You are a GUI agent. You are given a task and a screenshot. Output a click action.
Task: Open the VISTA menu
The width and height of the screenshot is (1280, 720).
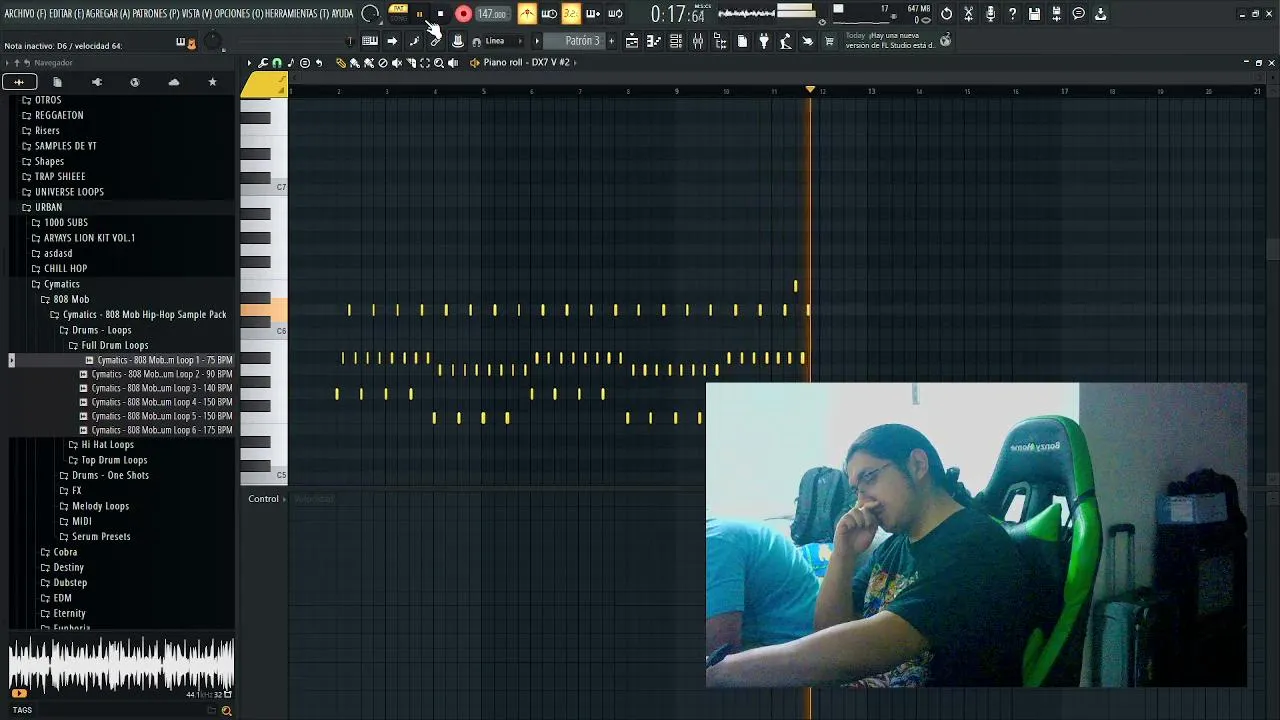(x=197, y=14)
